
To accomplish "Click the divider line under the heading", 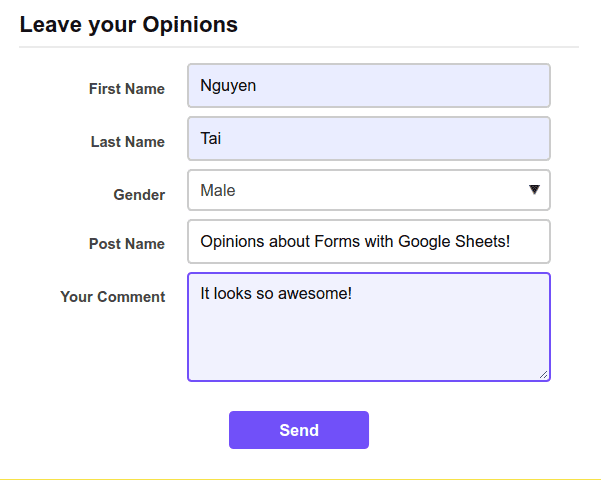I will point(299,47).
